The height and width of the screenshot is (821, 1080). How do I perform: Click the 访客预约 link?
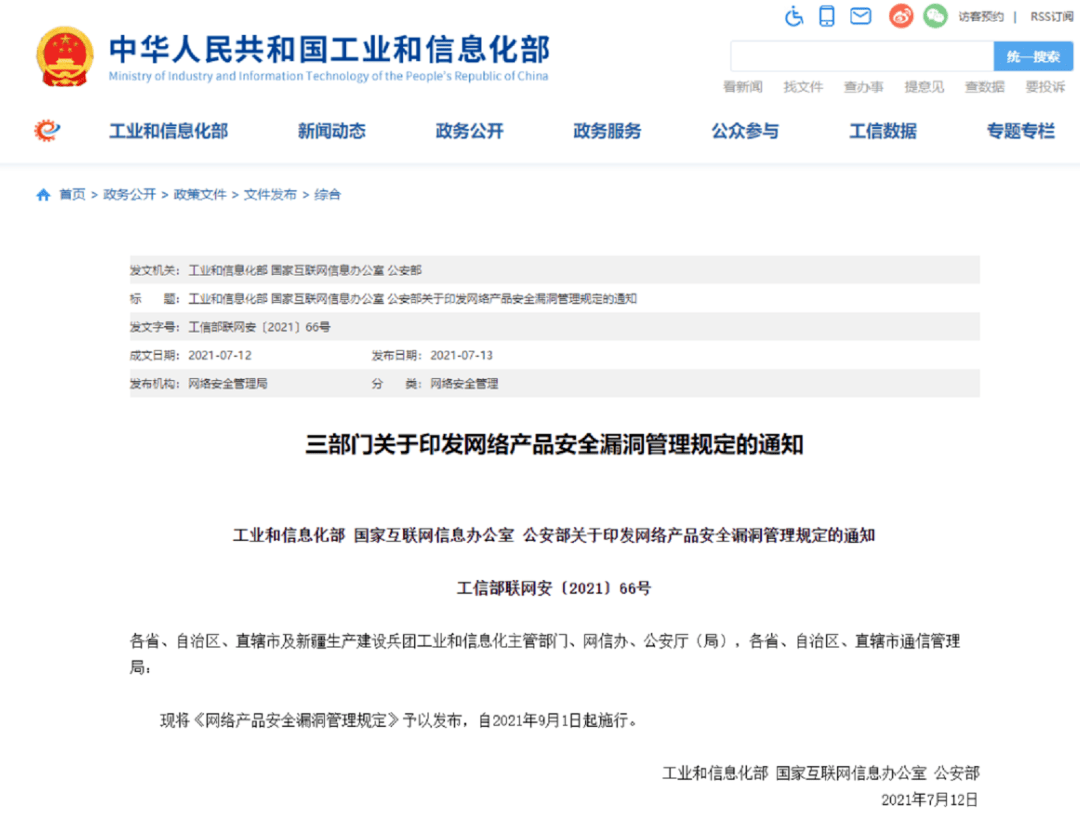tap(981, 17)
